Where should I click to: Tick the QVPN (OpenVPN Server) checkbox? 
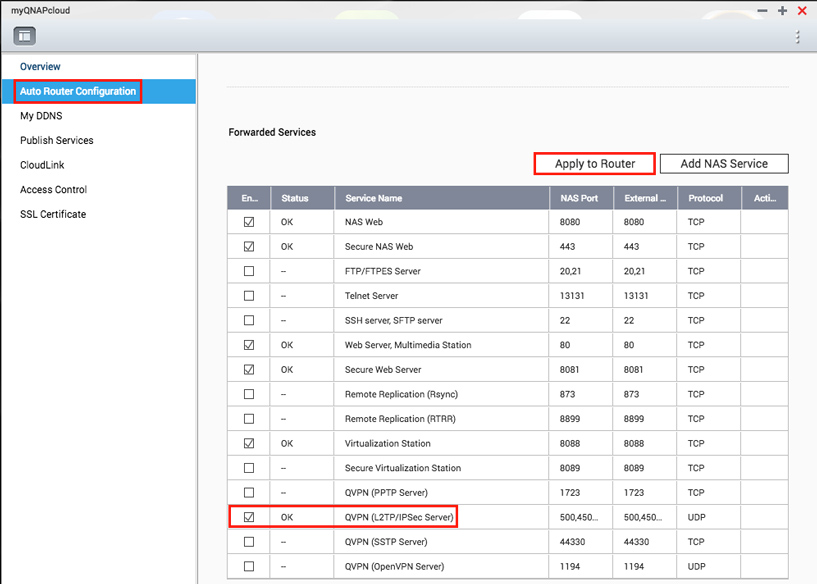(249, 566)
